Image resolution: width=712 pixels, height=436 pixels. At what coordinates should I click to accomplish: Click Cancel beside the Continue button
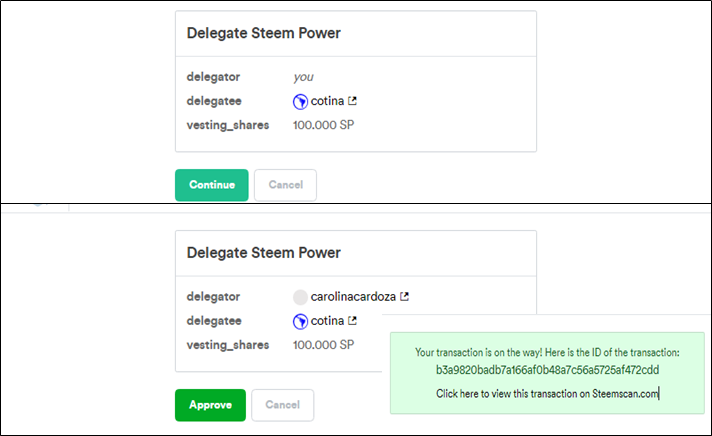click(285, 185)
